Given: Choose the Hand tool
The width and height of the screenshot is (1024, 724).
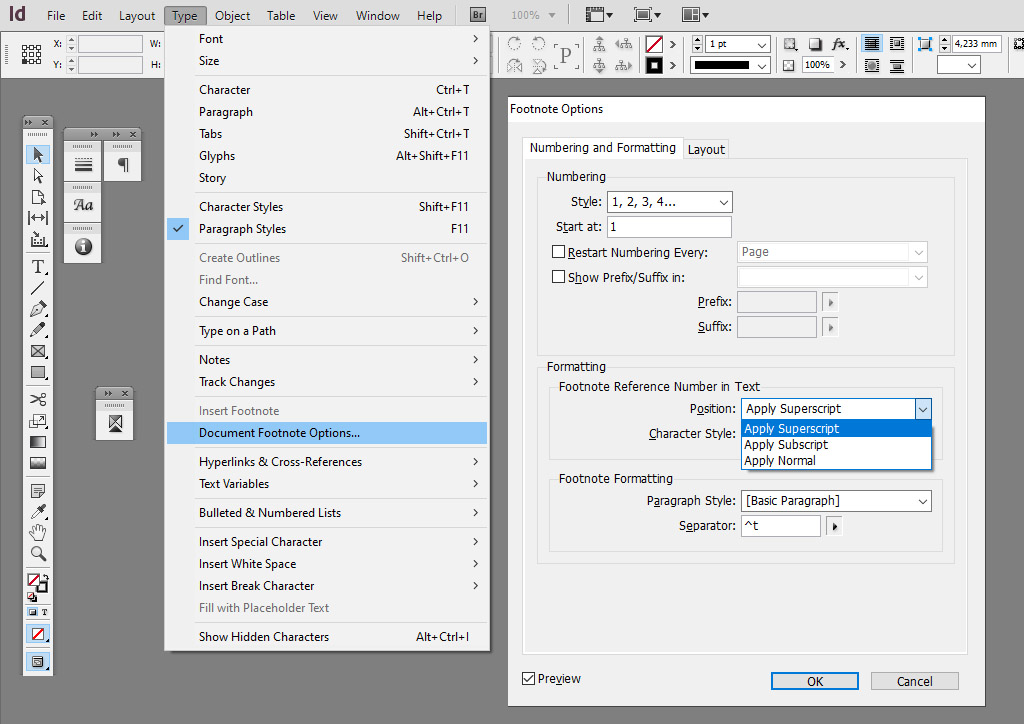Looking at the screenshot, I should point(38,531).
